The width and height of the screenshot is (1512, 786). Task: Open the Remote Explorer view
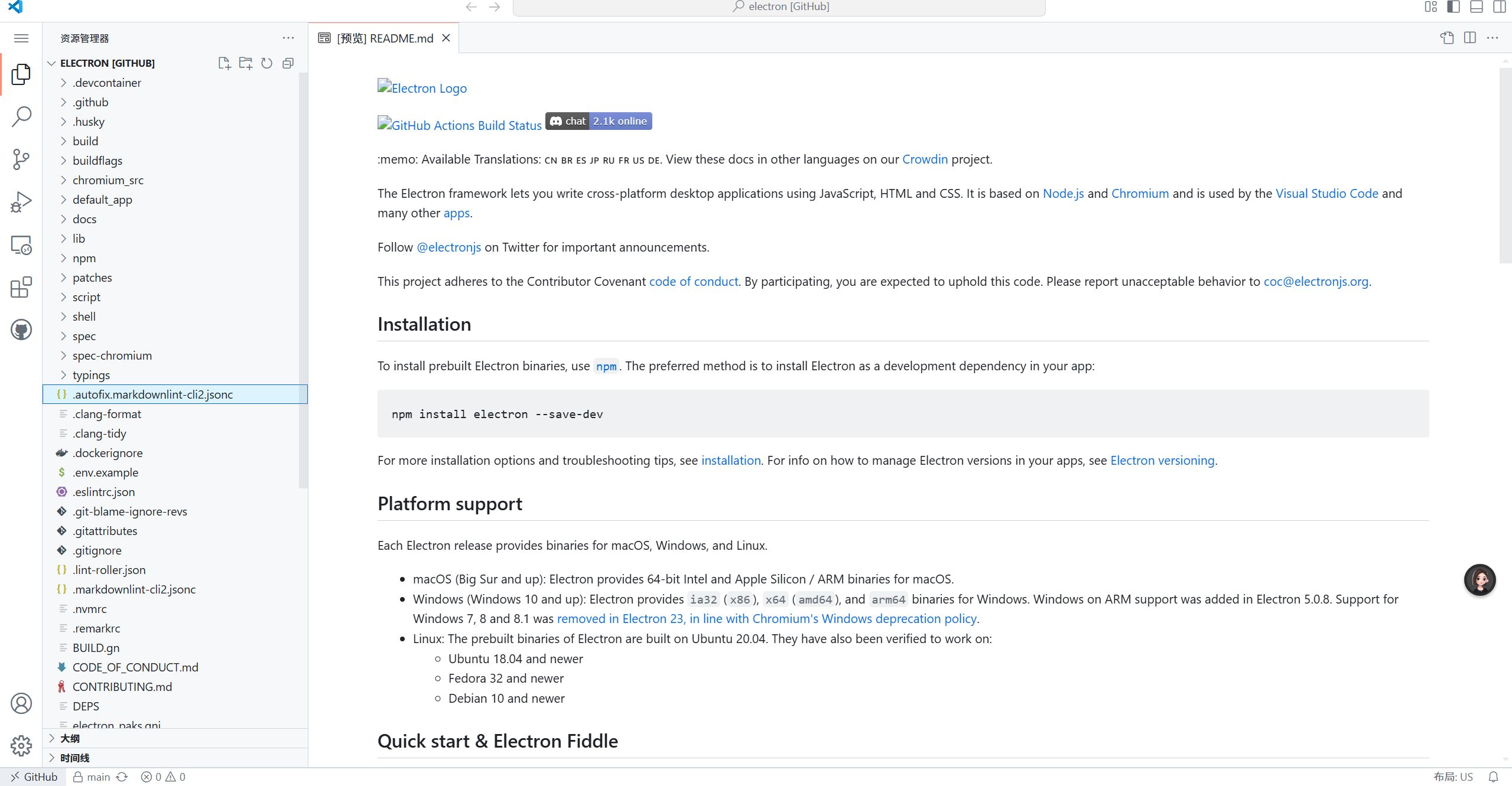tap(21, 244)
